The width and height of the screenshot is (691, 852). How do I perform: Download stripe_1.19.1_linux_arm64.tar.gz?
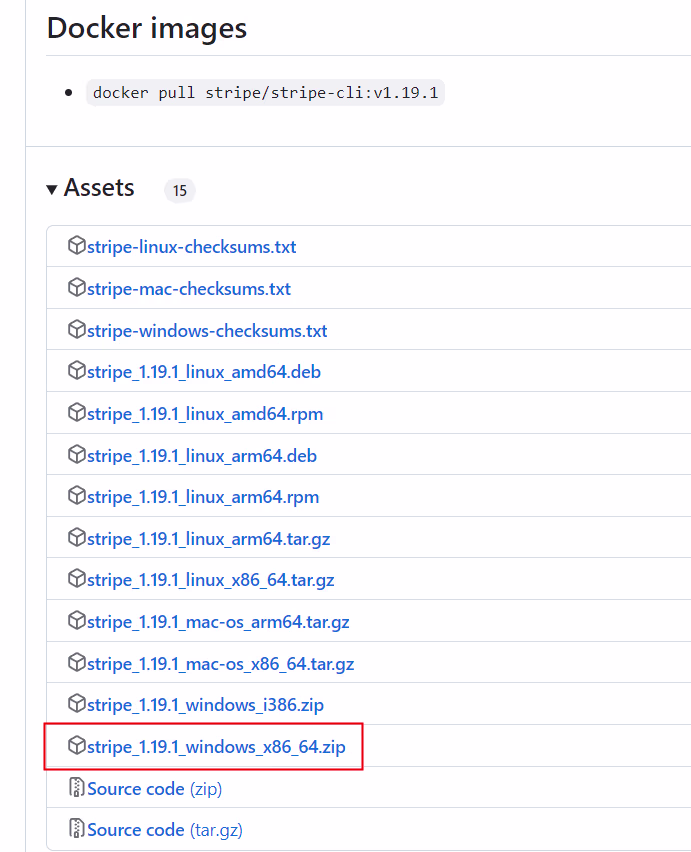pyautogui.click(x=209, y=539)
